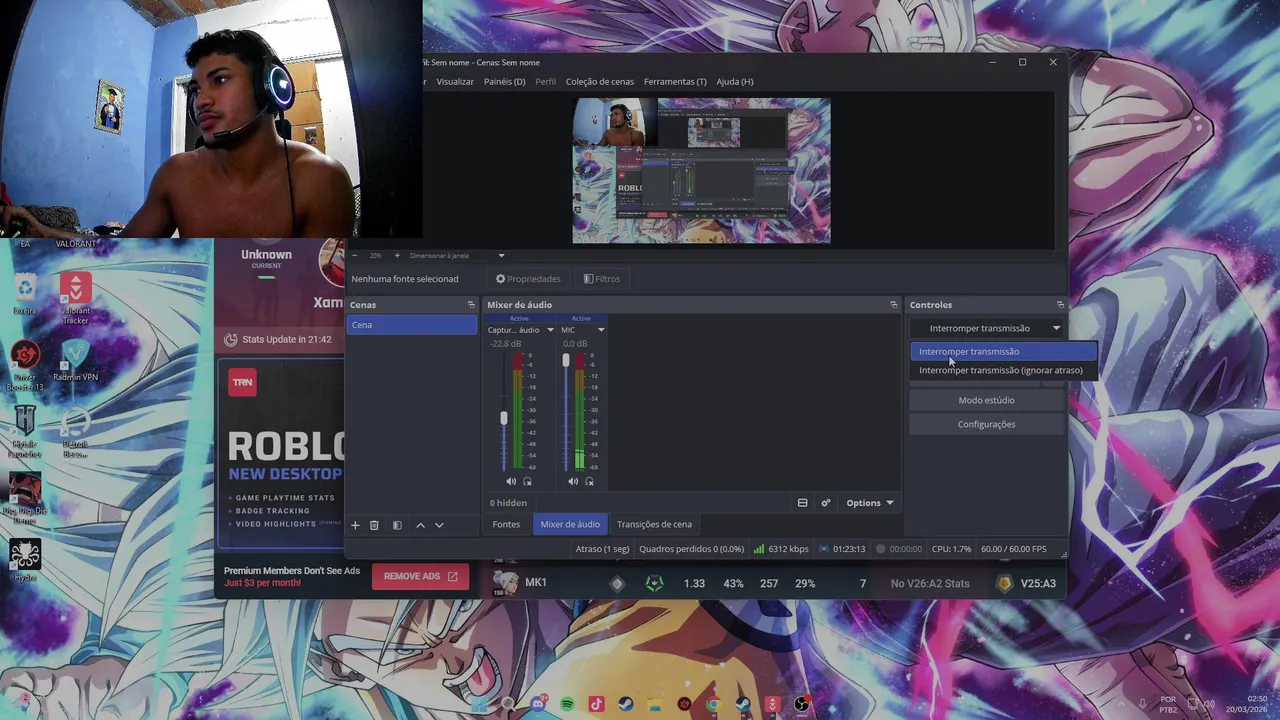Image resolution: width=1280 pixels, height=720 pixels.
Task: Open Radmin VPN desktop shortcut
Action: (x=75, y=361)
